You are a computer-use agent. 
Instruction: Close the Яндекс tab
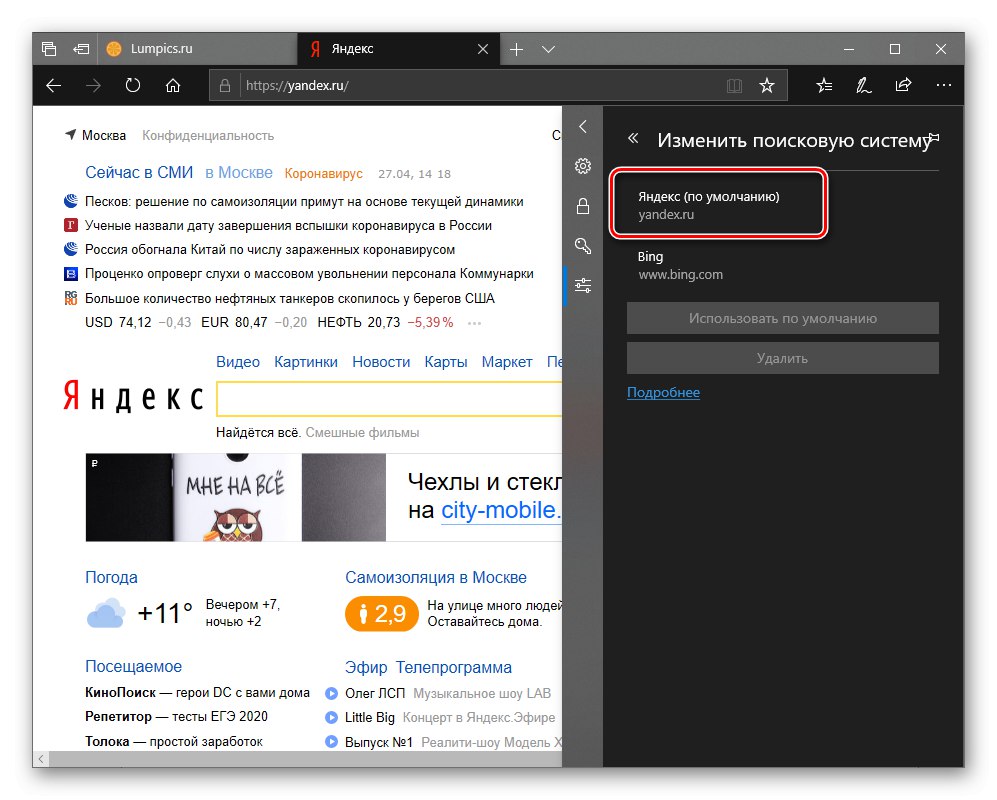tap(483, 49)
